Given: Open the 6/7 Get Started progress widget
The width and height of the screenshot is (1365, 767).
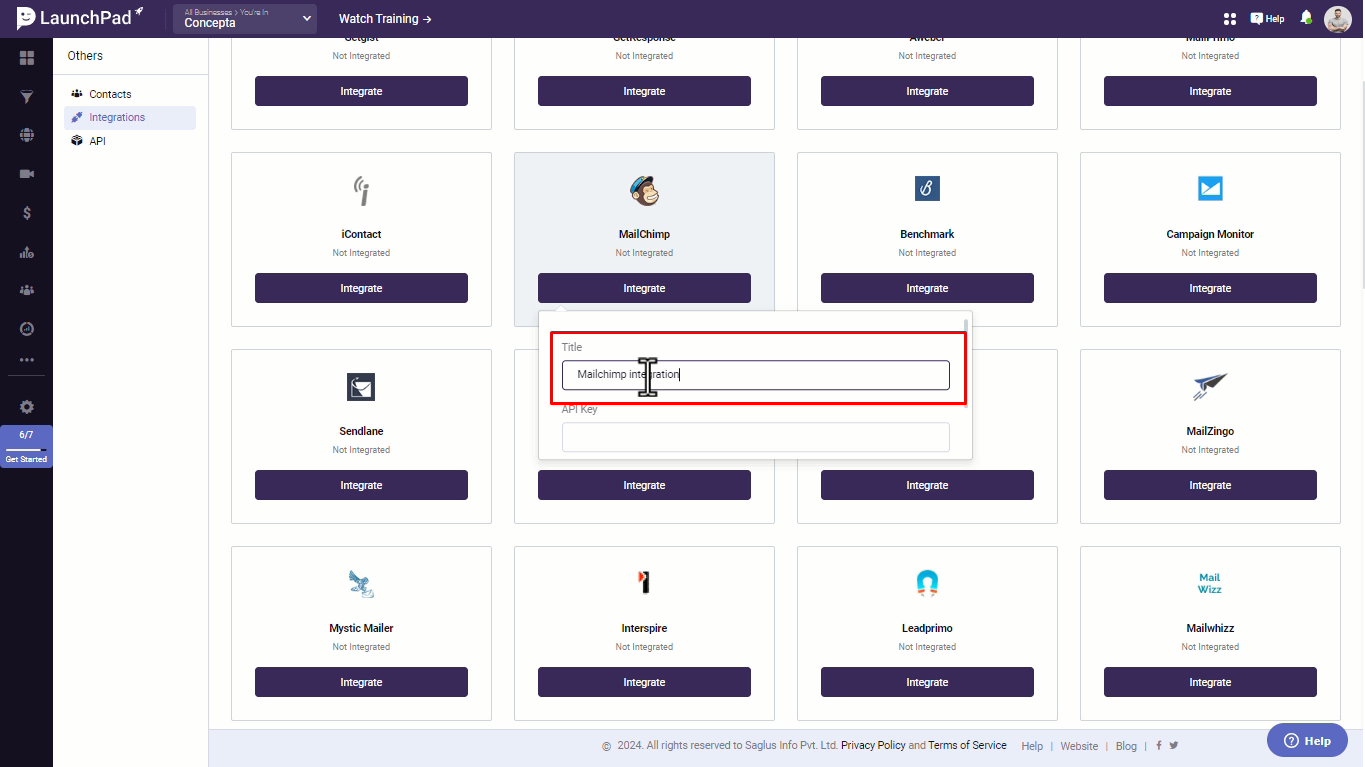Looking at the screenshot, I should point(26,446).
